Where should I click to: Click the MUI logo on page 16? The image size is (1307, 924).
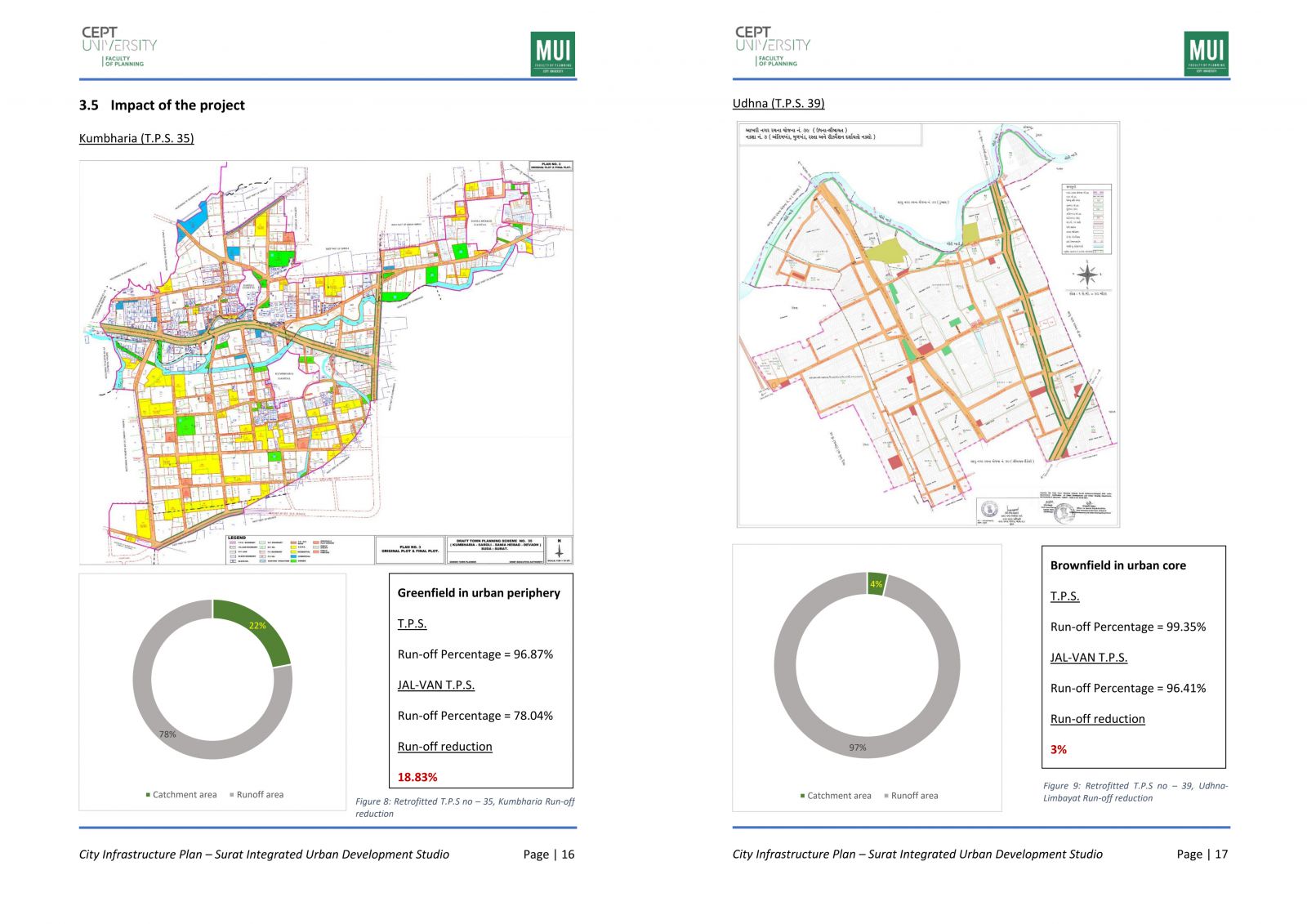(x=553, y=53)
